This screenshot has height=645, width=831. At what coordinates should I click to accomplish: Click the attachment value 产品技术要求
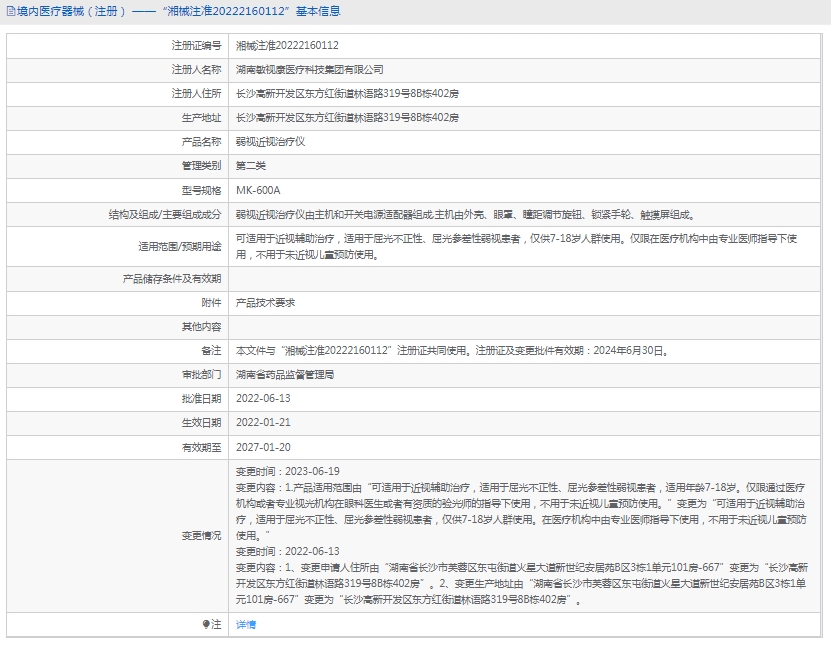[x=265, y=302]
